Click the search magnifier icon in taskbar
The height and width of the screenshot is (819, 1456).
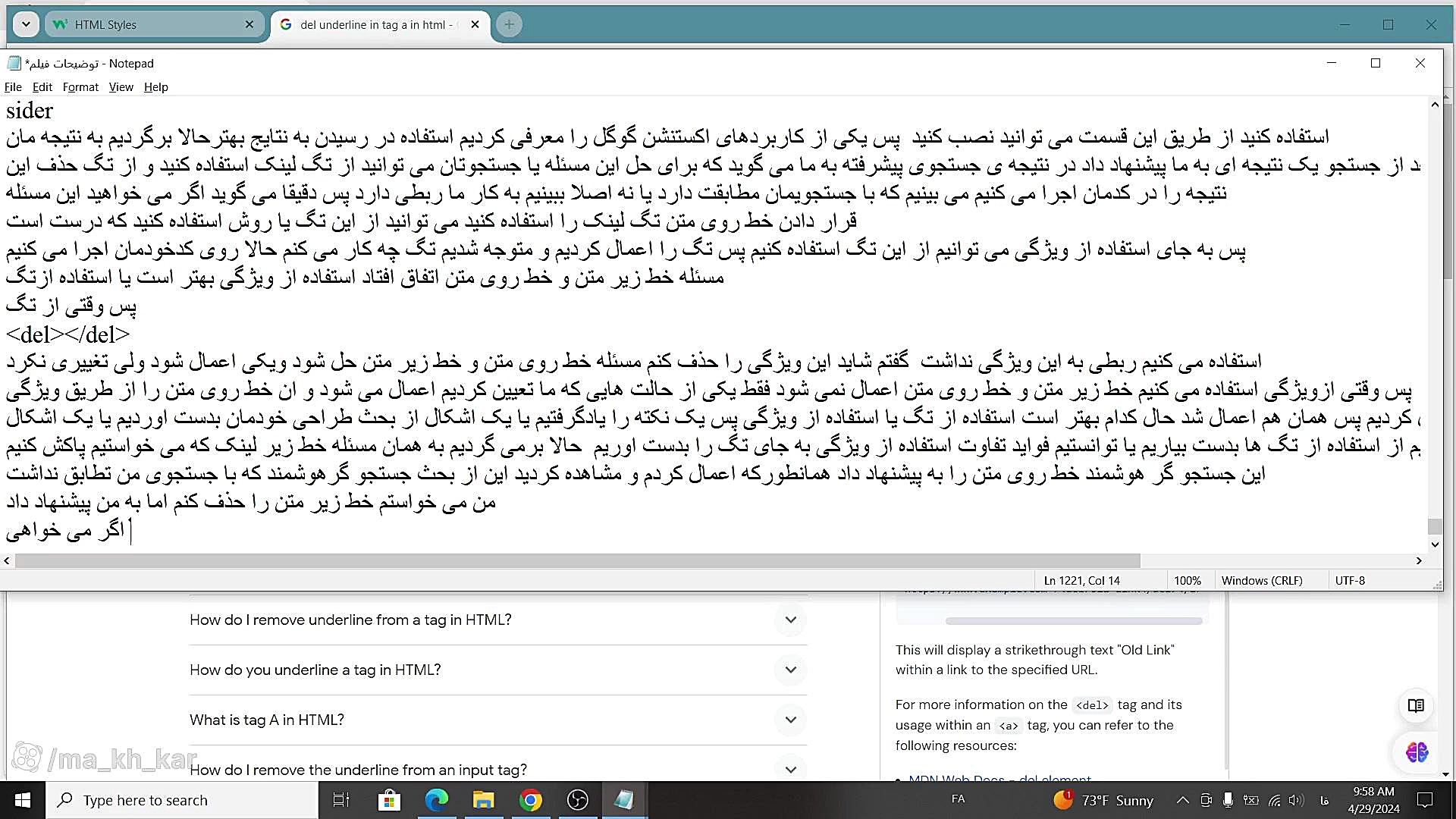[x=66, y=800]
